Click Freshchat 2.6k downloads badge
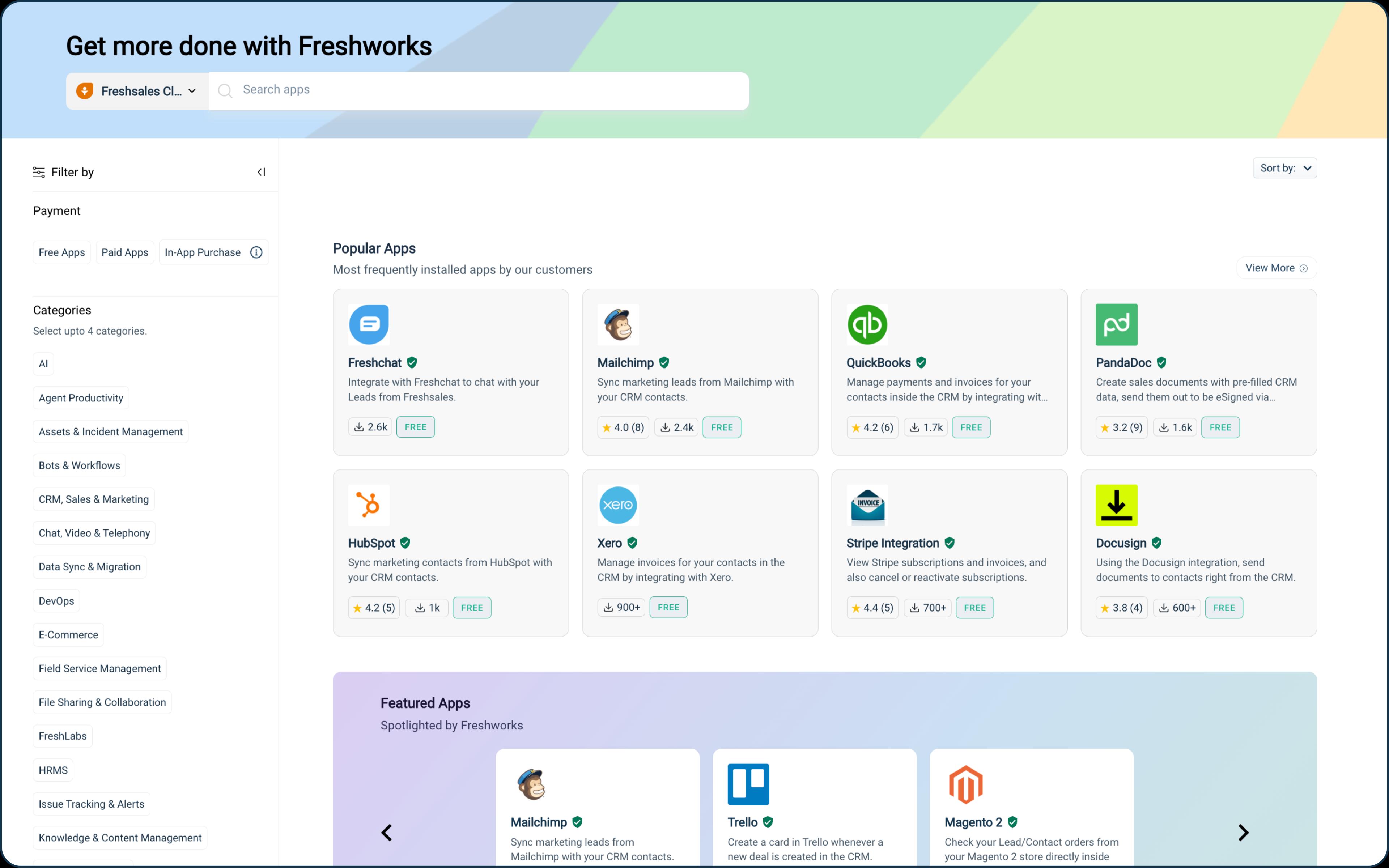The width and height of the screenshot is (1389, 868). click(x=370, y=426)
